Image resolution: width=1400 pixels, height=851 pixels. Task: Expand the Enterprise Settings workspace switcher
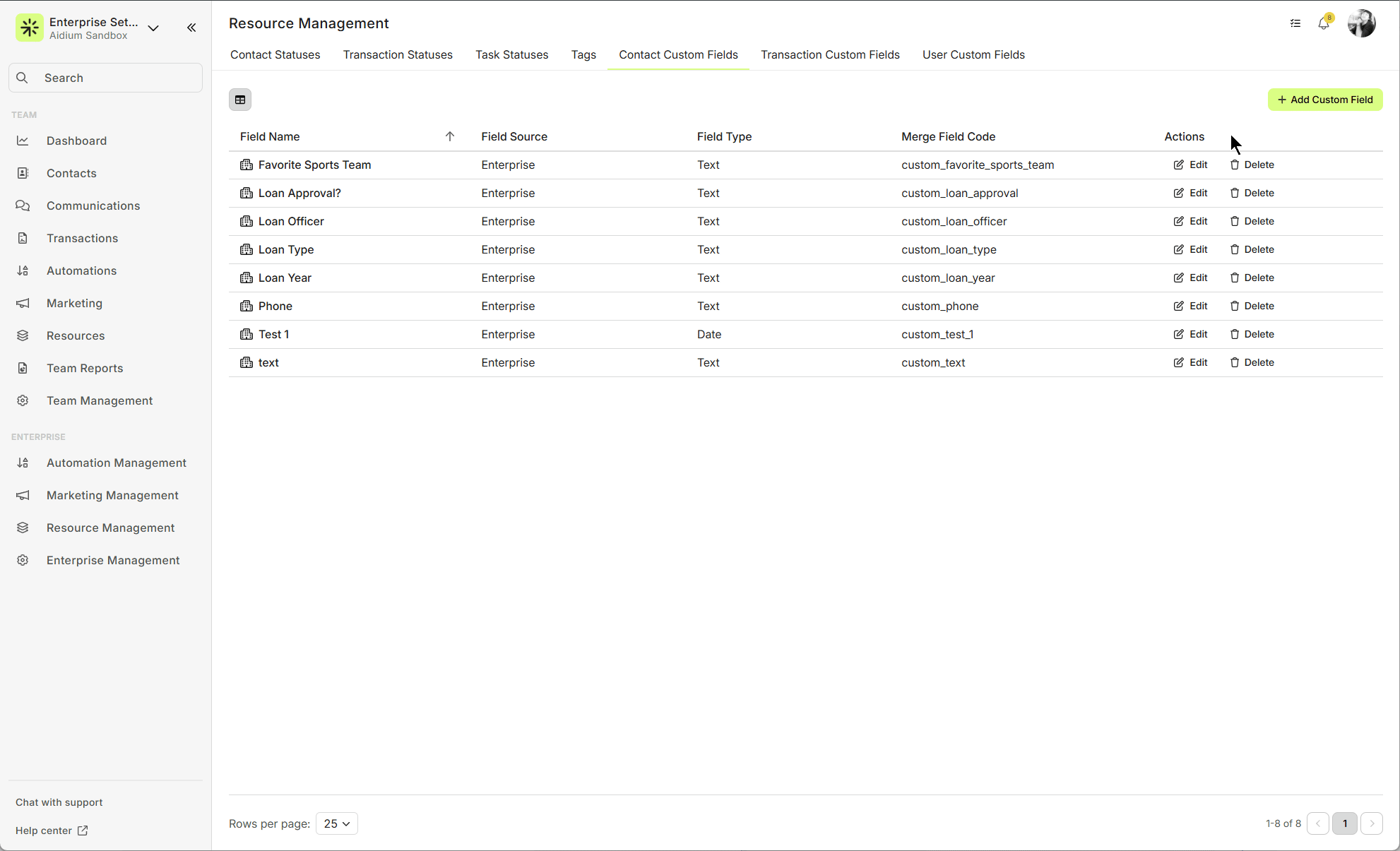[153, 28]
